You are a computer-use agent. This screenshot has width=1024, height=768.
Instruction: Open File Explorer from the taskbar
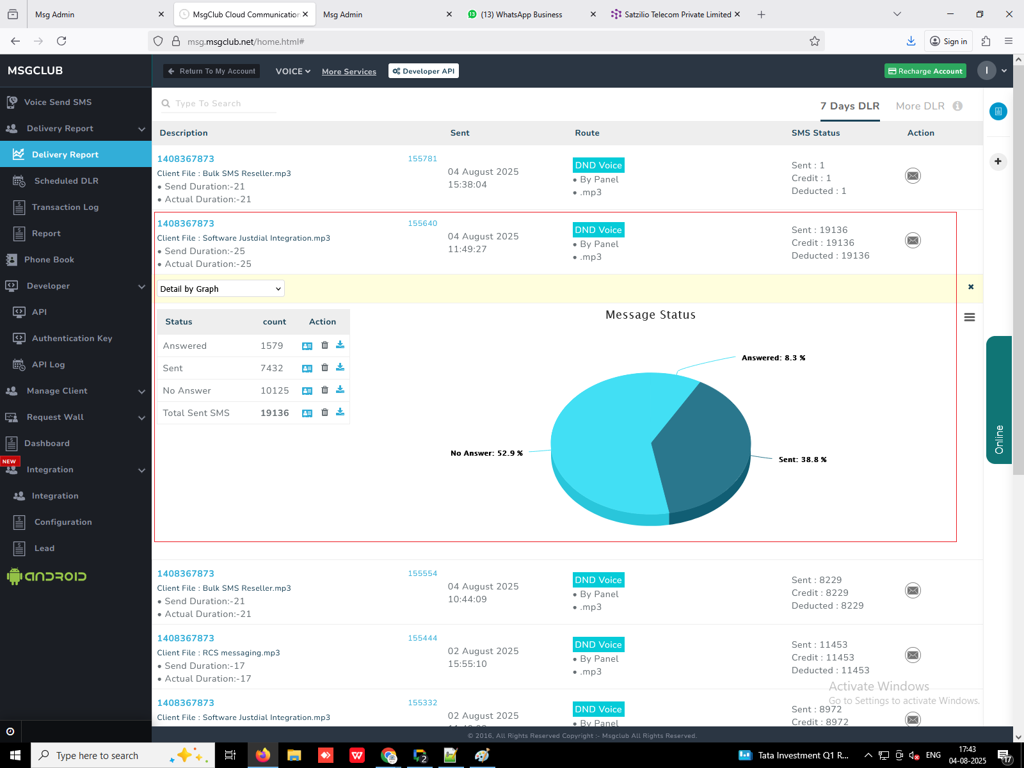[294, 755]
